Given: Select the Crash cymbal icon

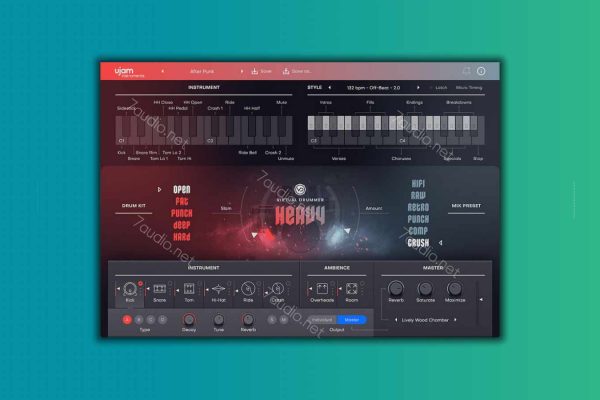Looking at the screenshot, I should click(277, 289).
